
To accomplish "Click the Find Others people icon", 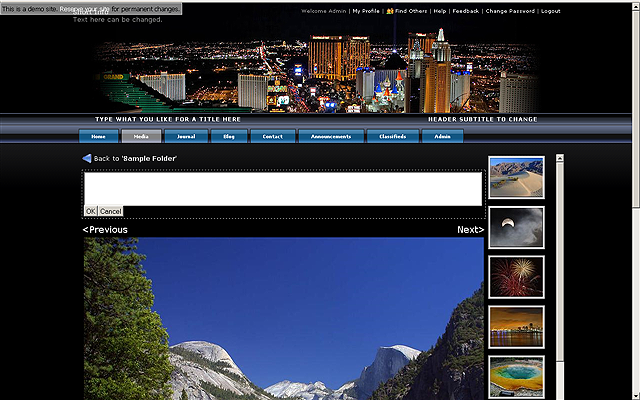I will pyautogui.click(x=389, y=11).
